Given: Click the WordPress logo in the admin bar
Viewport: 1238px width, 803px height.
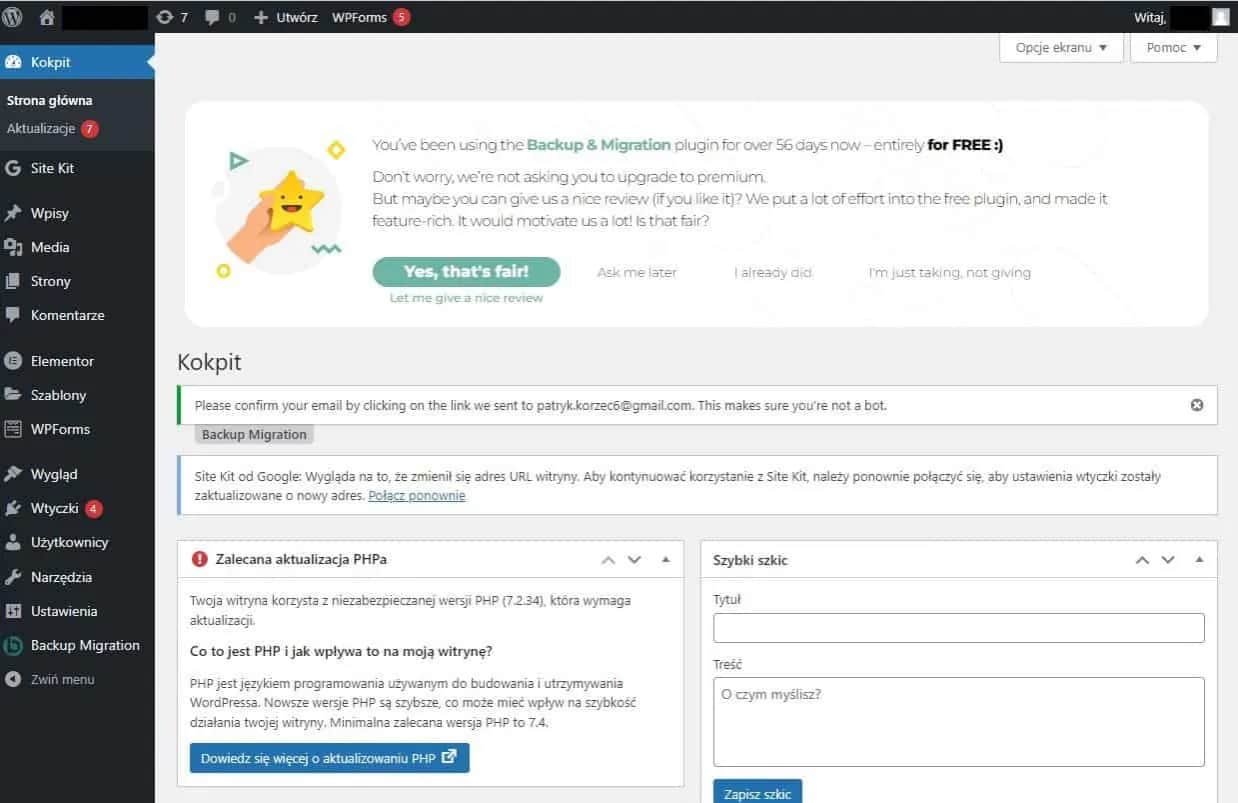Looking at the screenshot, I should [13, 16].
